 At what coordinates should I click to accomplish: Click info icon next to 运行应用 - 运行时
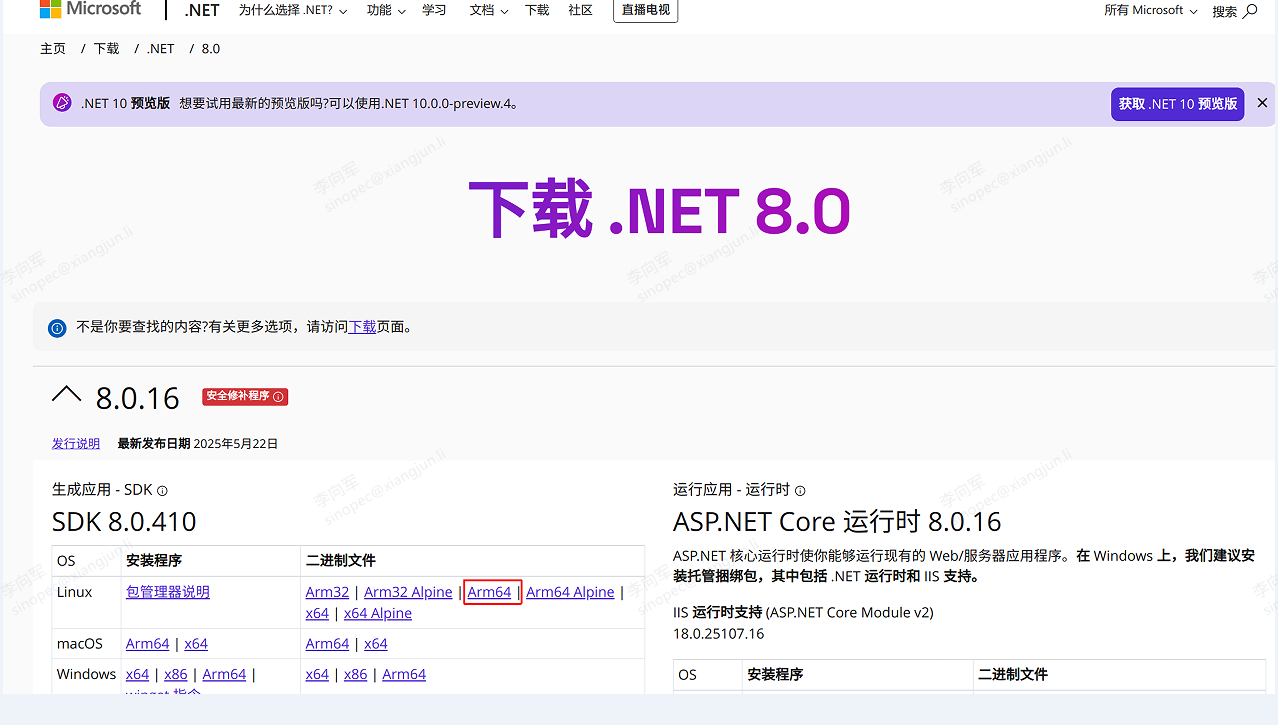click(x=800, y=490)
